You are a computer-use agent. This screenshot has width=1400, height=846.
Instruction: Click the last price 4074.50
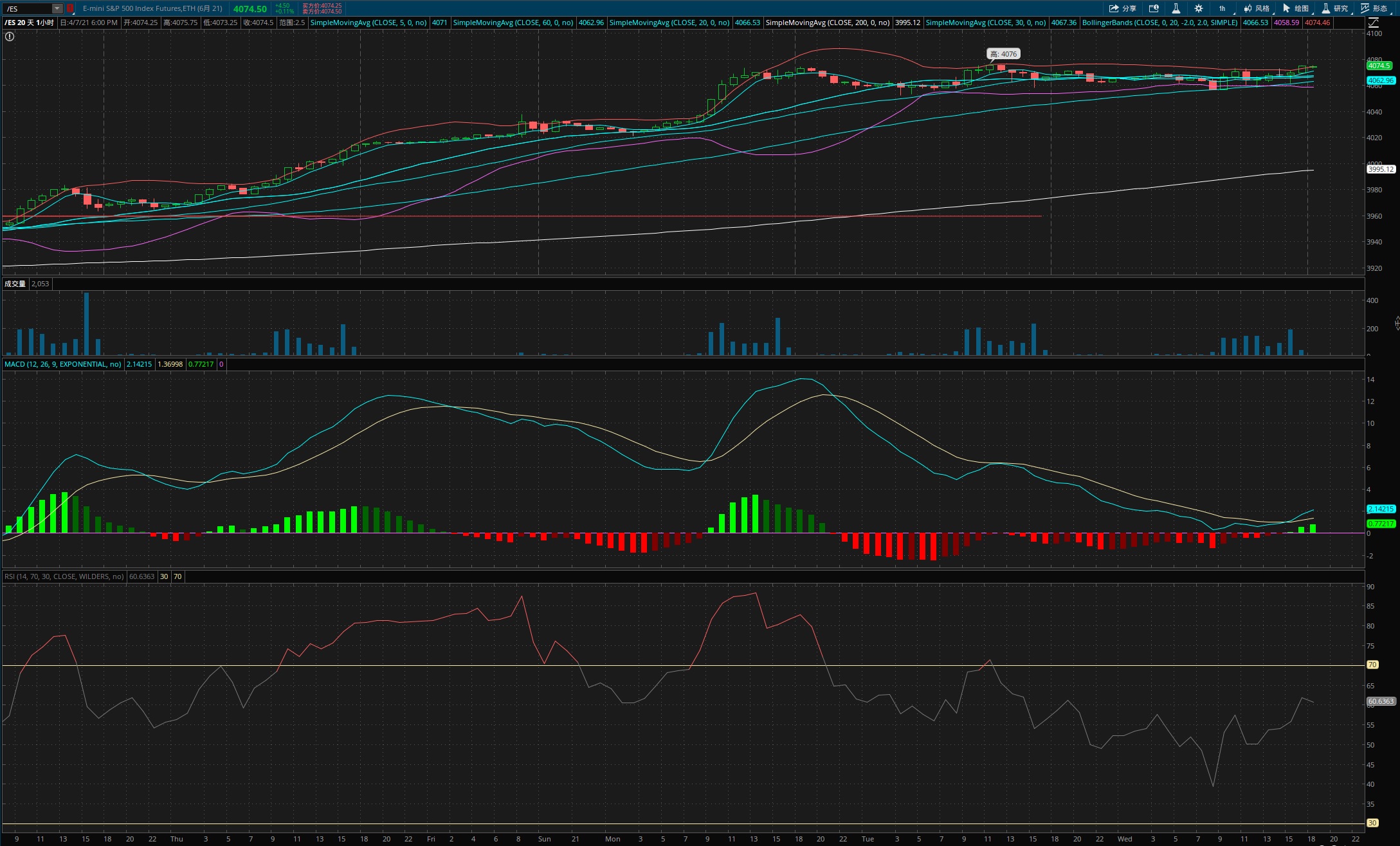point(250,9)
